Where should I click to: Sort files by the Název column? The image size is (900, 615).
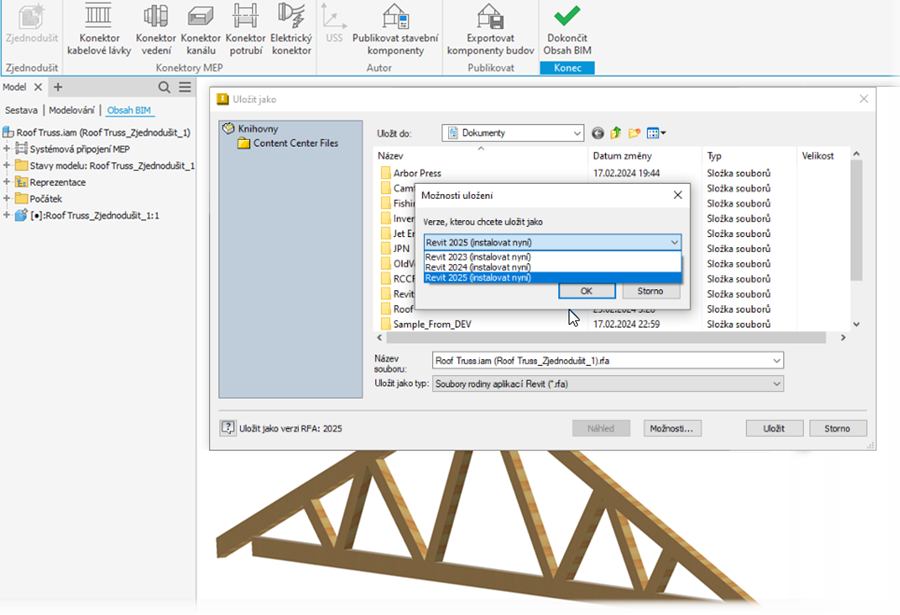point(481,156)
